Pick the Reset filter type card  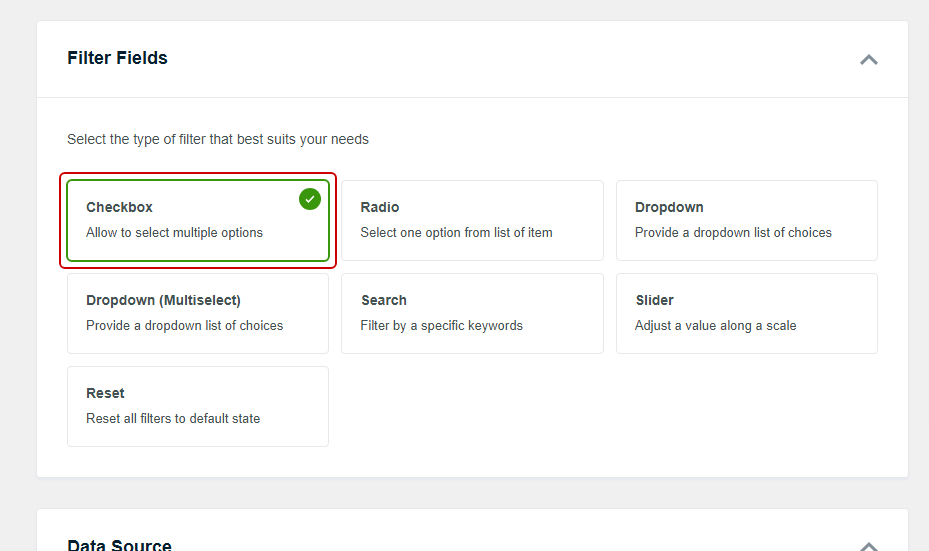(198, 406)
